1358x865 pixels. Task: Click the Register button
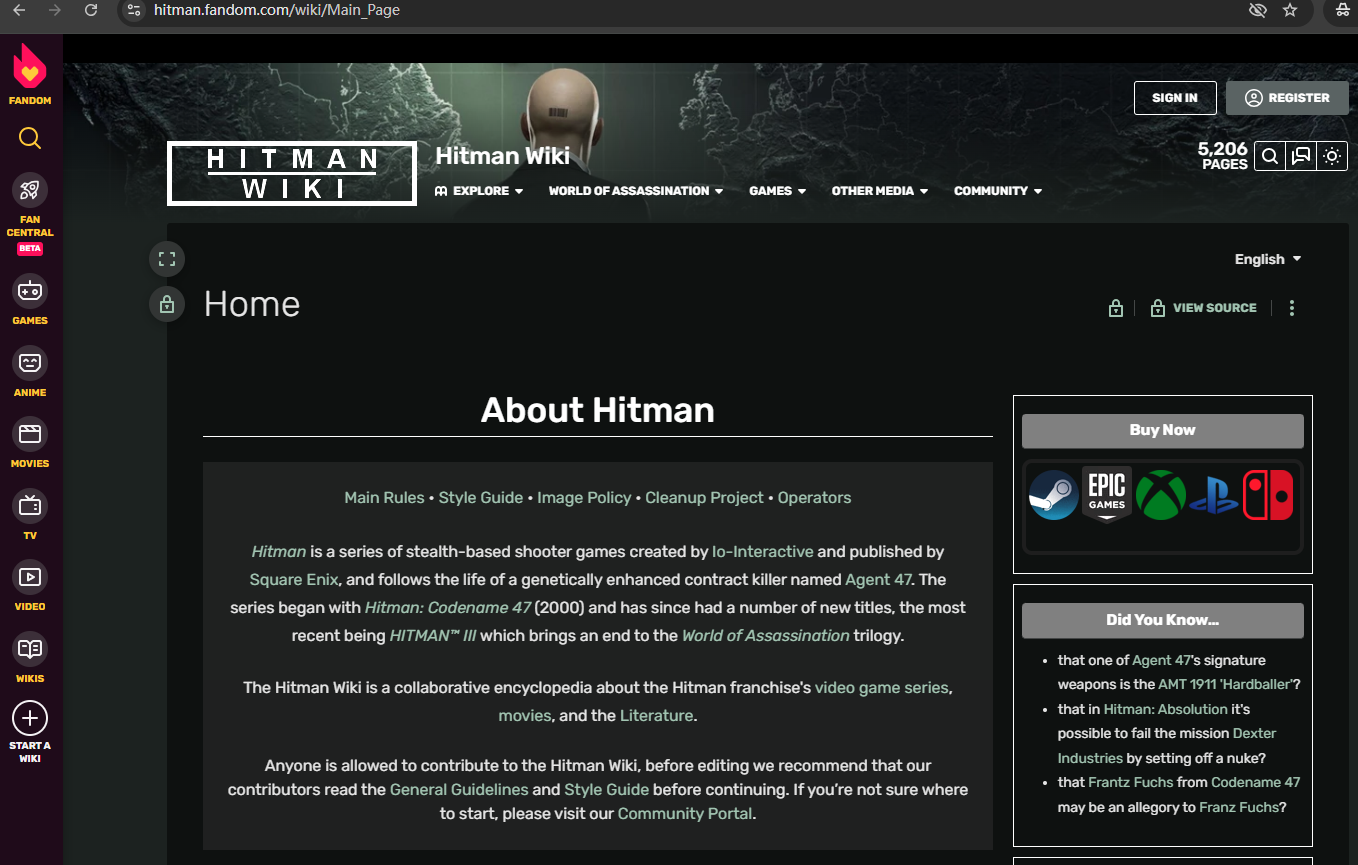pyautogui.click(x=1287, y=98)
